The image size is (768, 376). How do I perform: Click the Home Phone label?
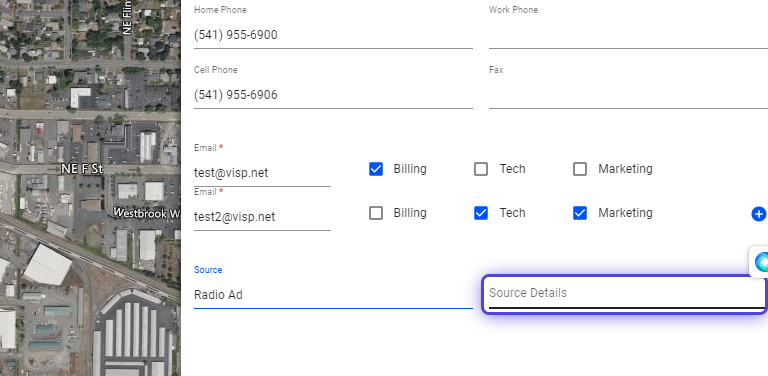point(220,10)
